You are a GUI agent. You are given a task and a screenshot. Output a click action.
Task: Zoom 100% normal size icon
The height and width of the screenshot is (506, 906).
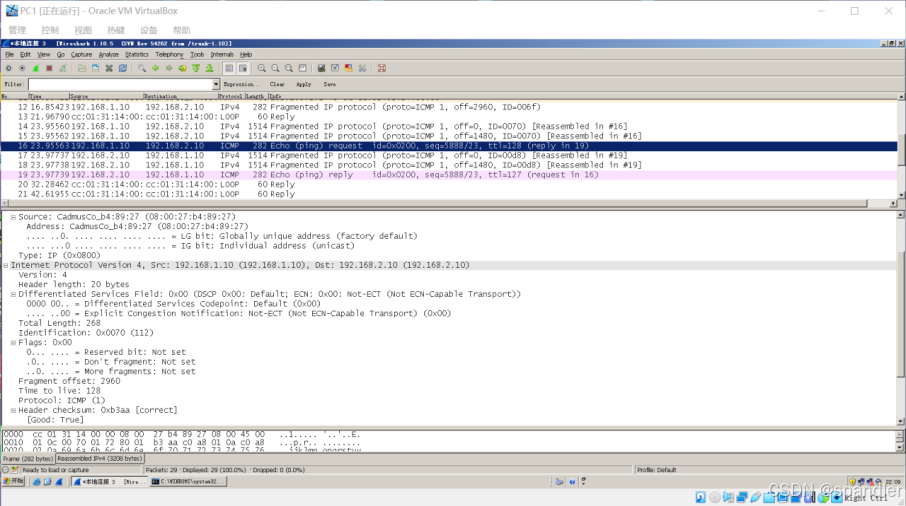pos(289,68)
